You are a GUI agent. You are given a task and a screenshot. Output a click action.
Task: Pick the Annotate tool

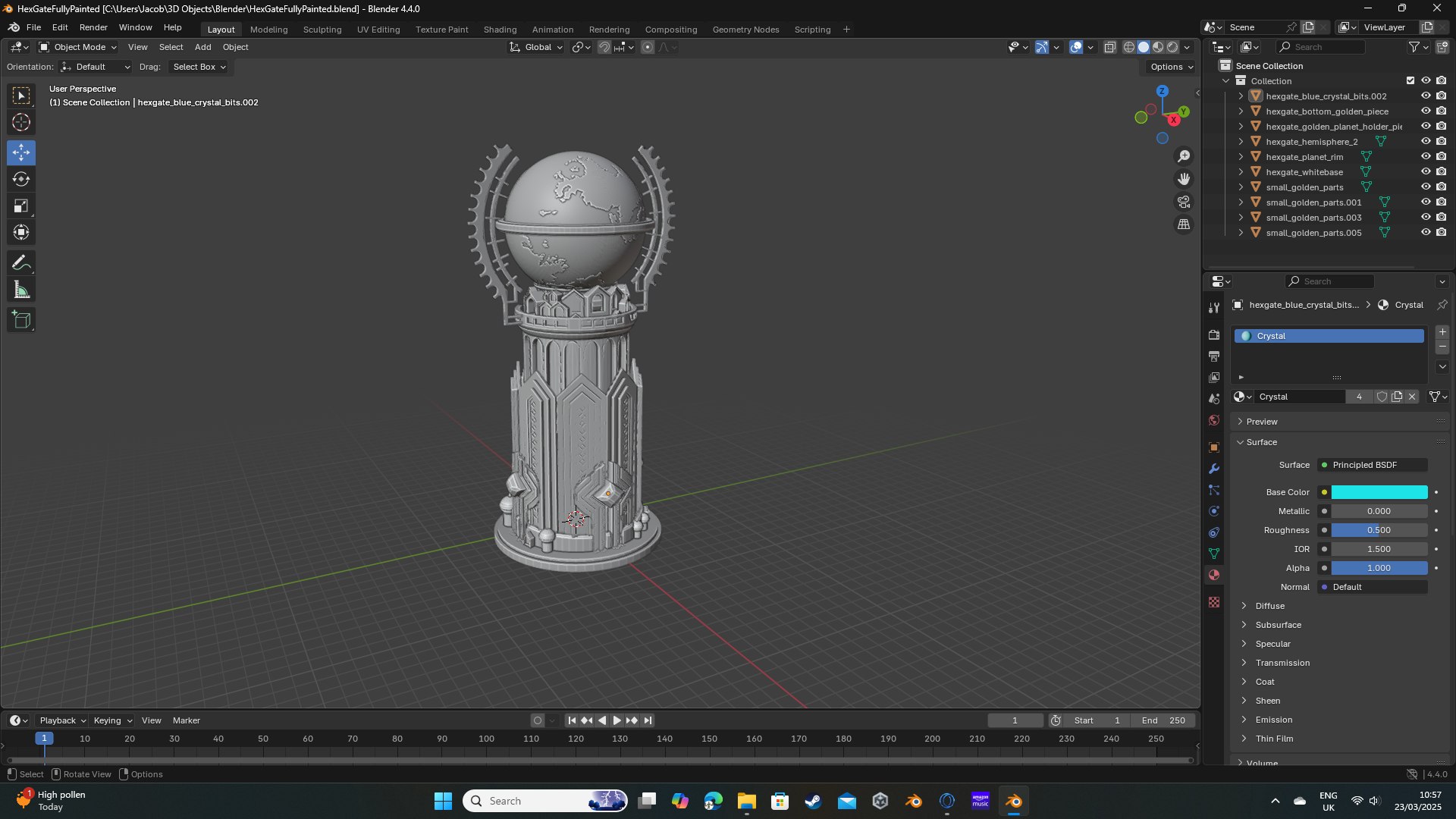(21, 263)
